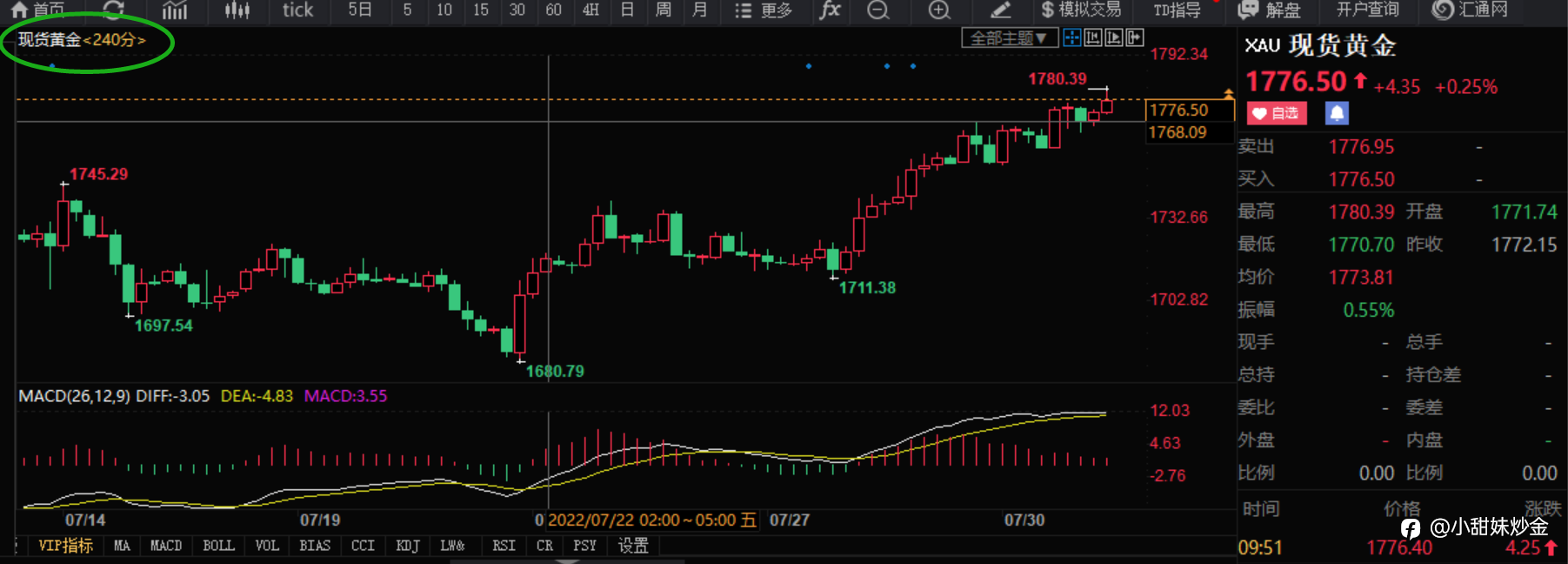Toggle the crosshair cursor mode icon

point(1072,37)
